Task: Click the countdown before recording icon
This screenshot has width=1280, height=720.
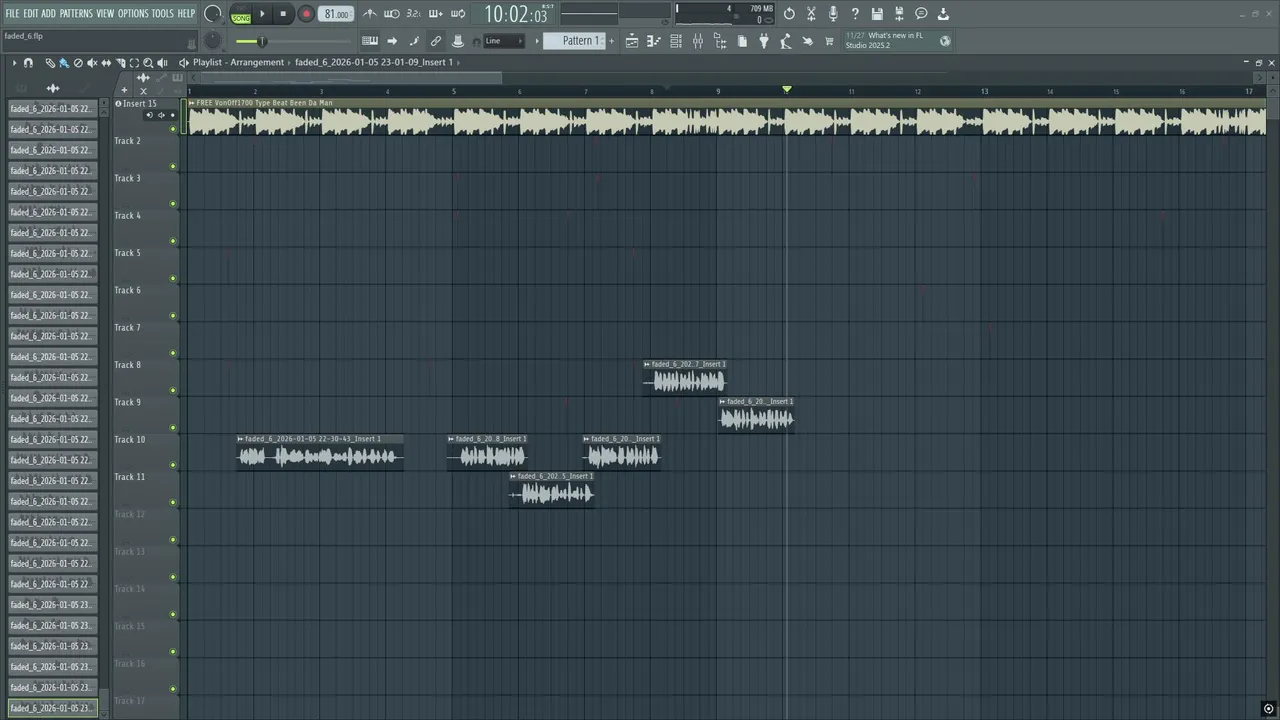Action: coord(414,14)
